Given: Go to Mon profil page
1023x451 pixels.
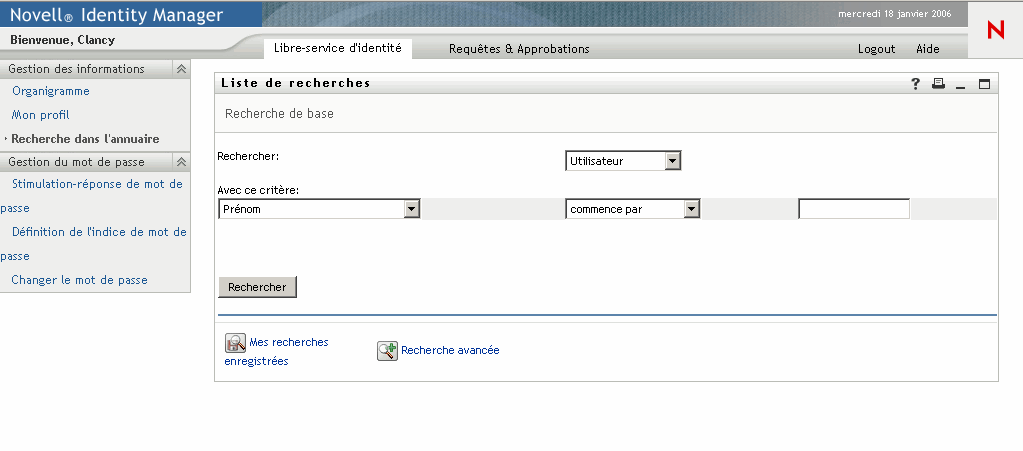Looking at the screenshot, I should [x=40, y=115].
